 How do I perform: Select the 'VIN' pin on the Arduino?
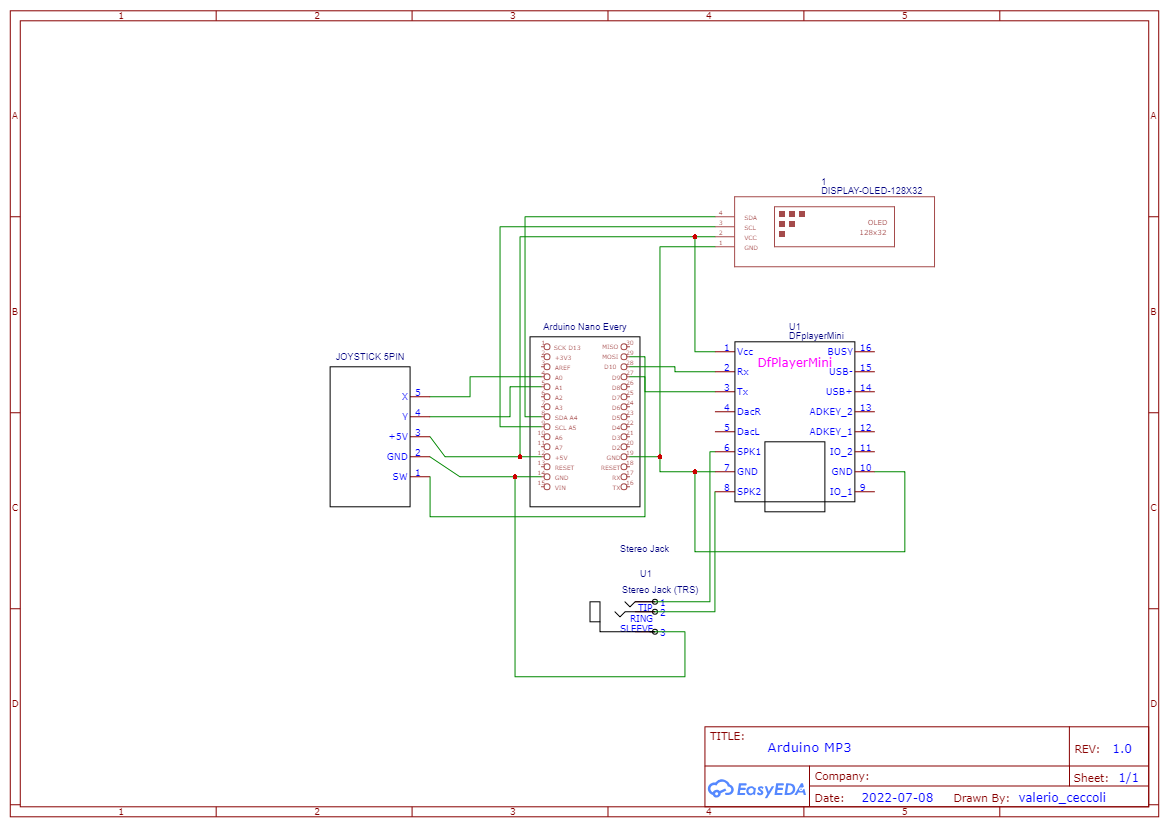point(560,488)
